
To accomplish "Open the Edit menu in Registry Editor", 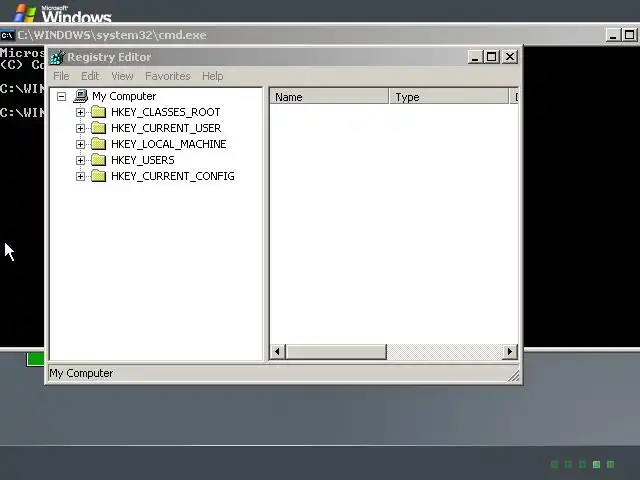I will [x=90, y=76].
